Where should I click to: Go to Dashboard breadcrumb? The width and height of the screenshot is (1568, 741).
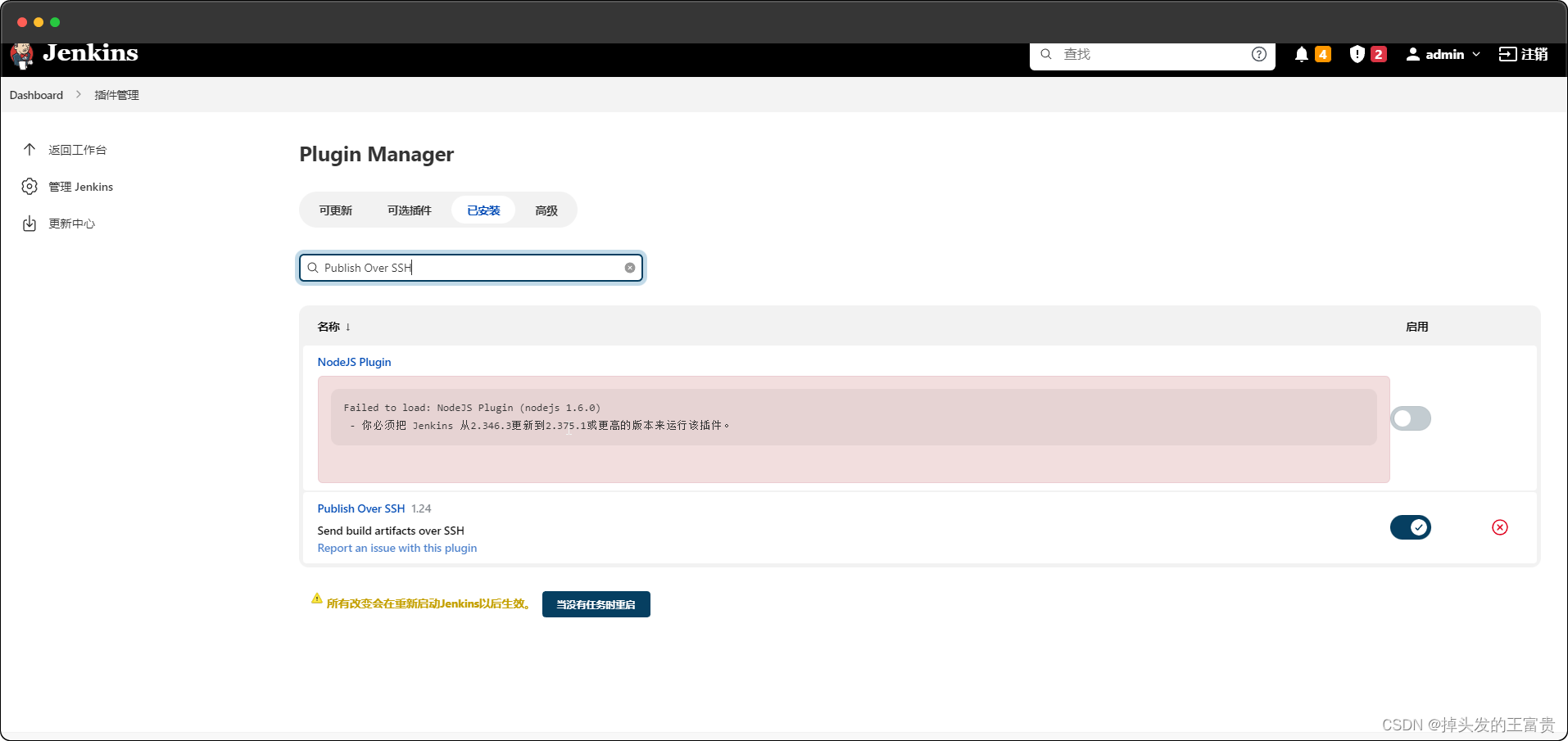point(36,95)
